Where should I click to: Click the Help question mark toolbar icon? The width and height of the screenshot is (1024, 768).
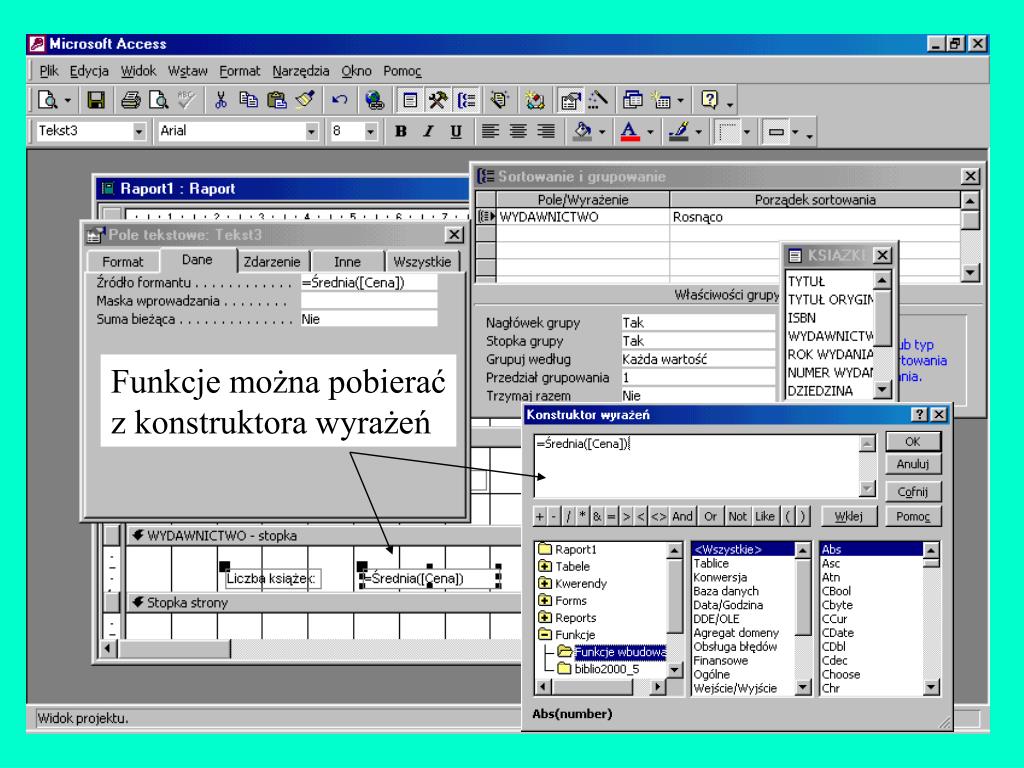coord(709,100)
